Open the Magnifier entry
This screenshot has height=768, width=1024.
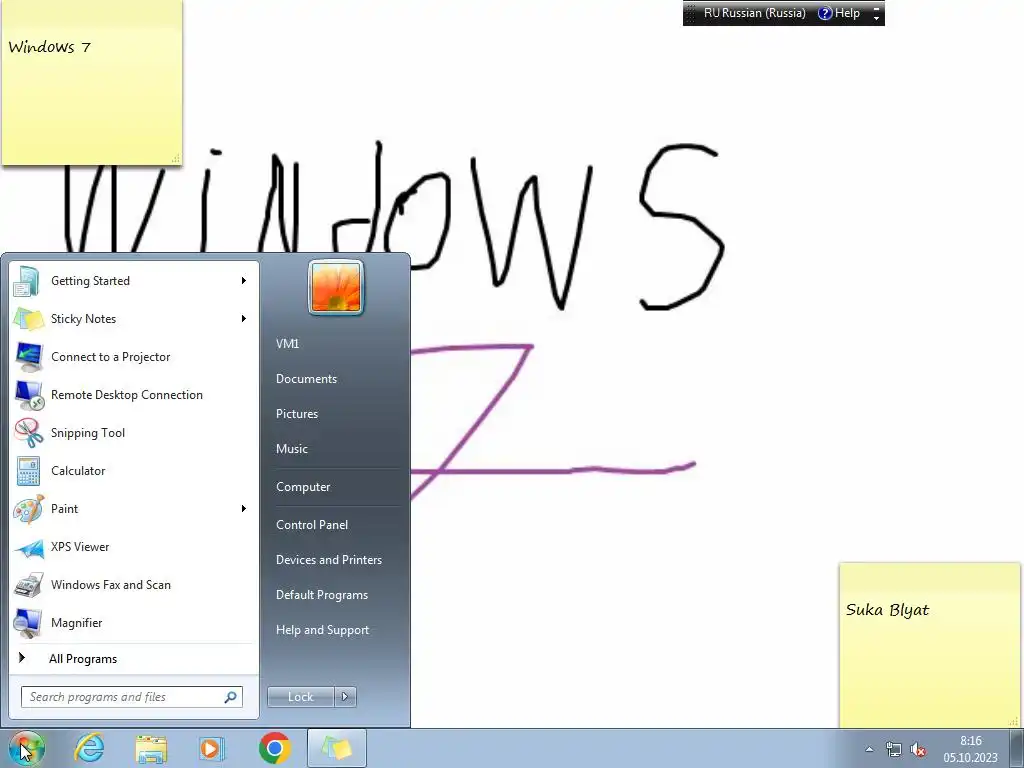click(134, 622)
